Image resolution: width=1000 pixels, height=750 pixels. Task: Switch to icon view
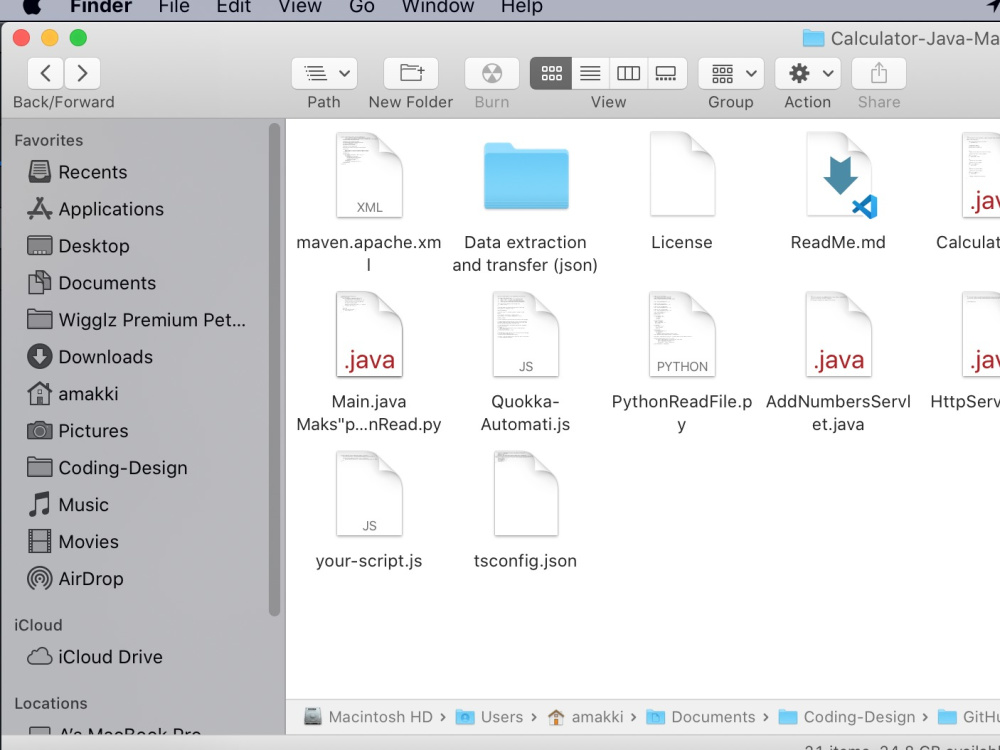pyautogui.click(x=551, y=73)
